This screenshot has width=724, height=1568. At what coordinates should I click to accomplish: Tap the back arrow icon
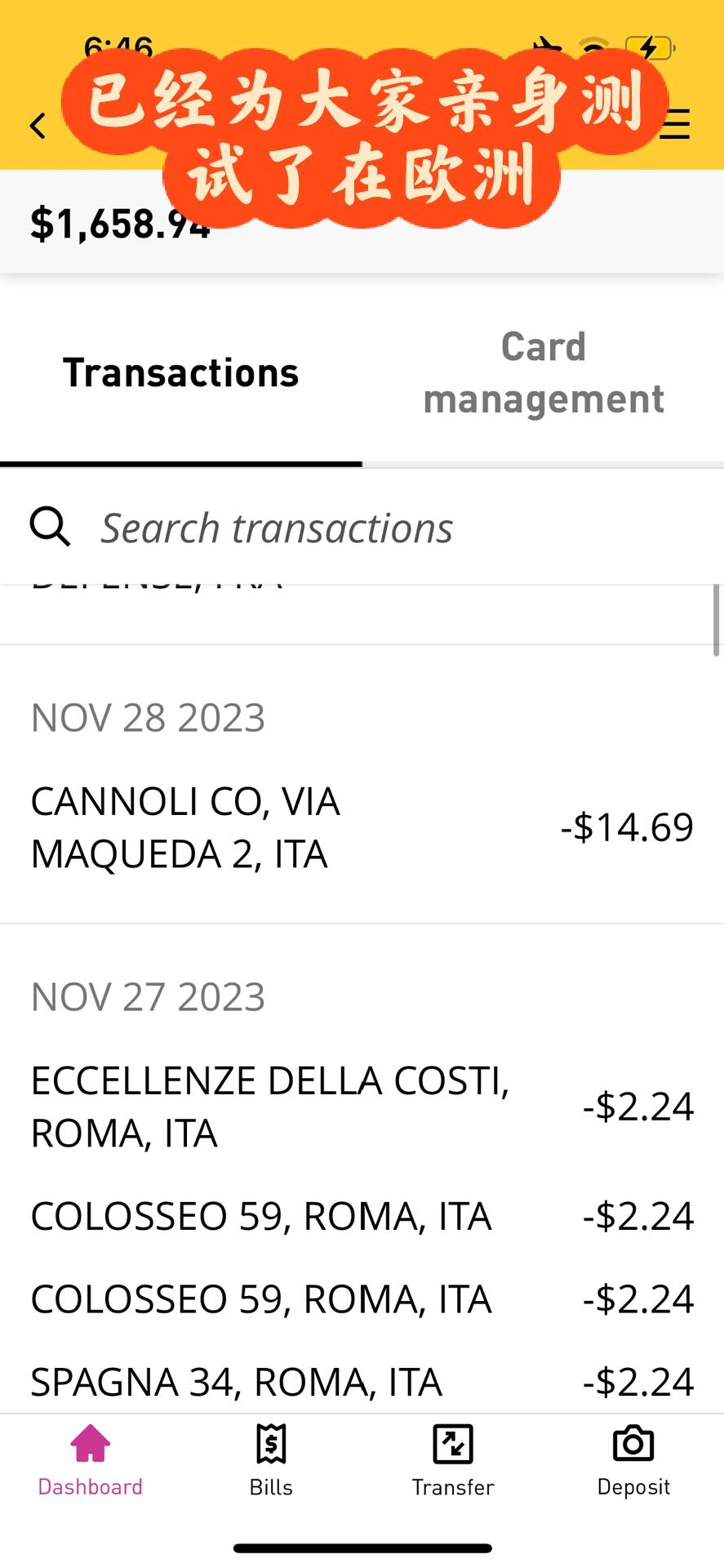[38, 126]
